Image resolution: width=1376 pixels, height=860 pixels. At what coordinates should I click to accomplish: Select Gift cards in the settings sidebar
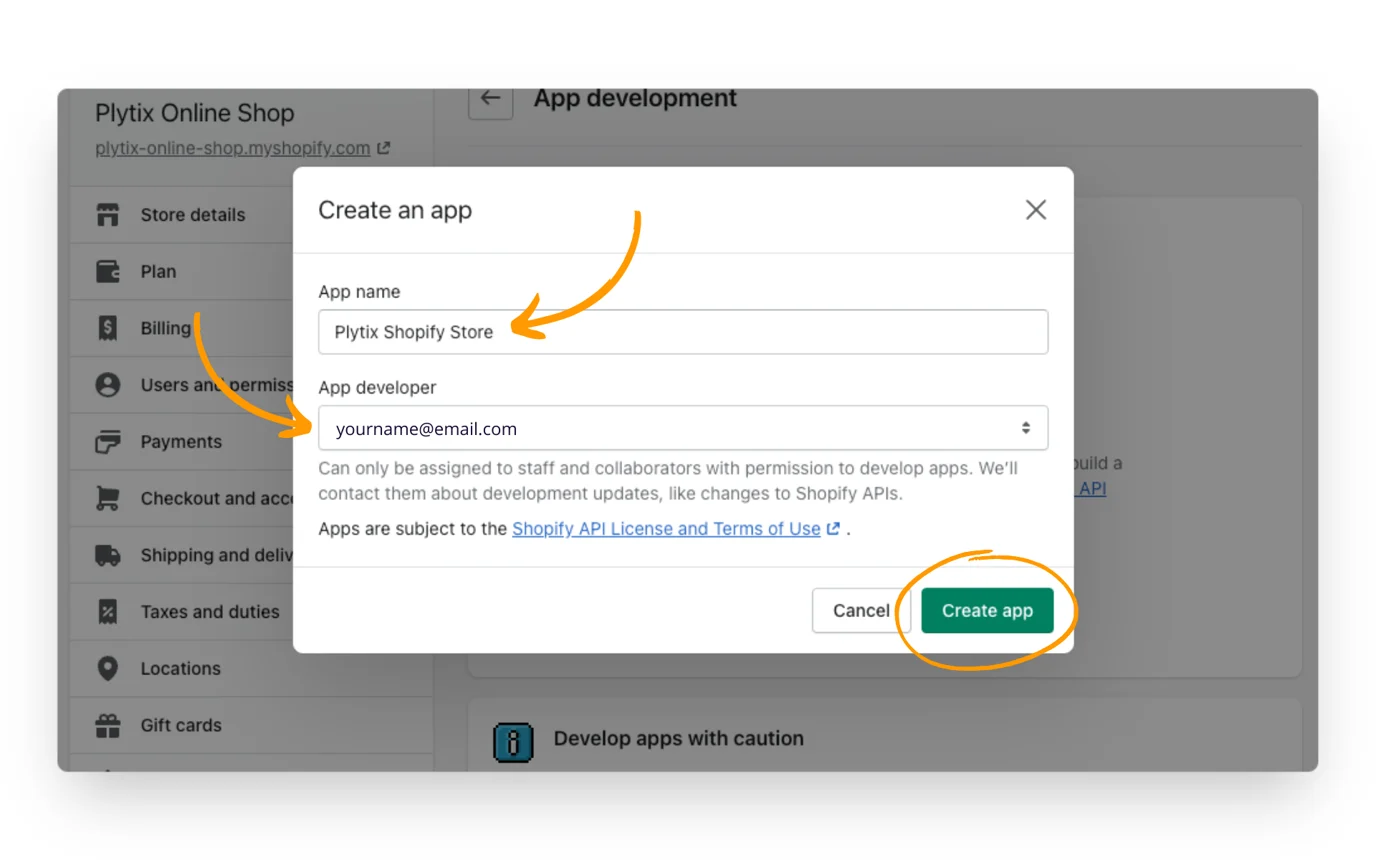click(181, 725)
